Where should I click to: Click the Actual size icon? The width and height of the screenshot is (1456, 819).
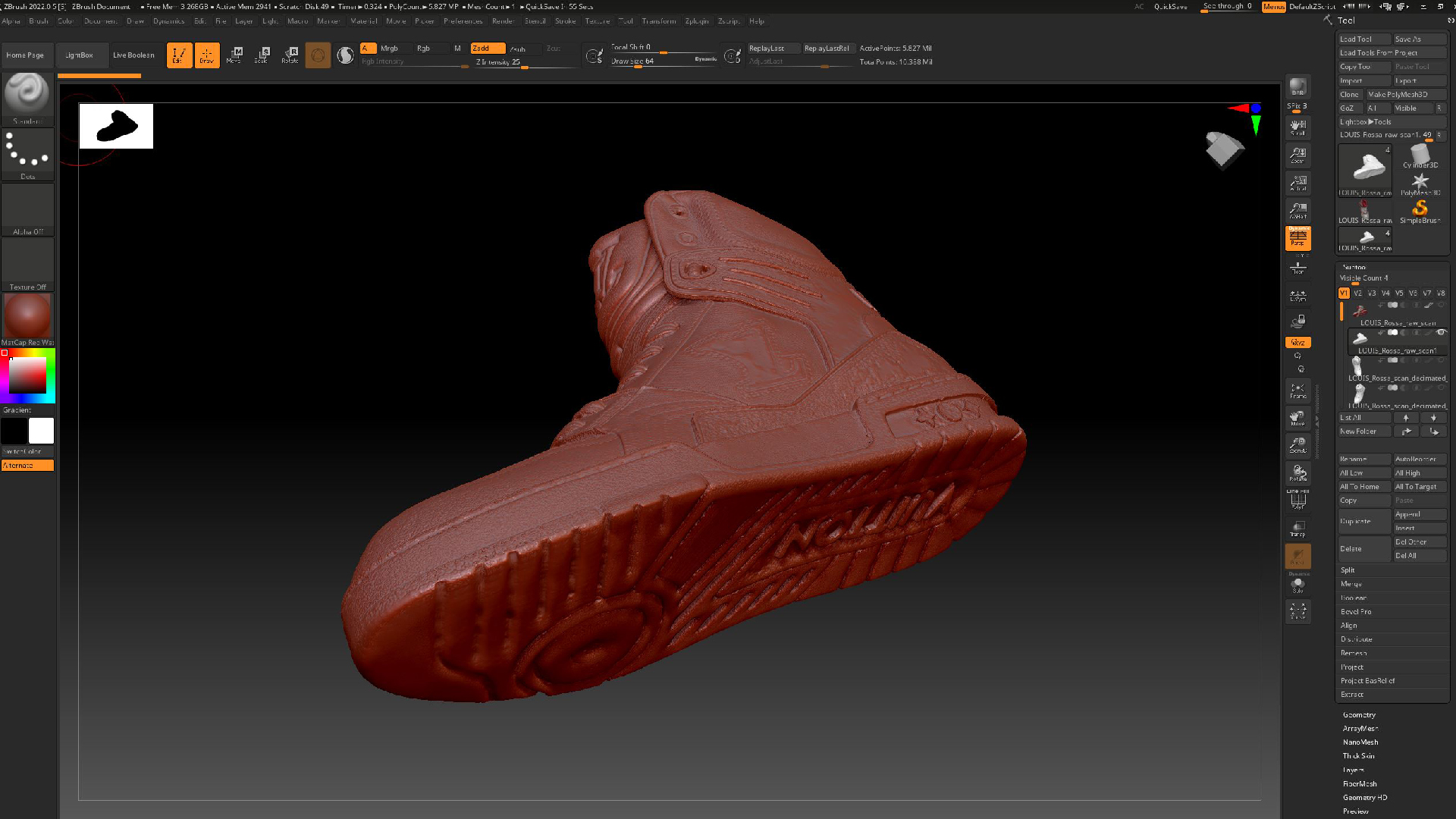(1298, 183)
